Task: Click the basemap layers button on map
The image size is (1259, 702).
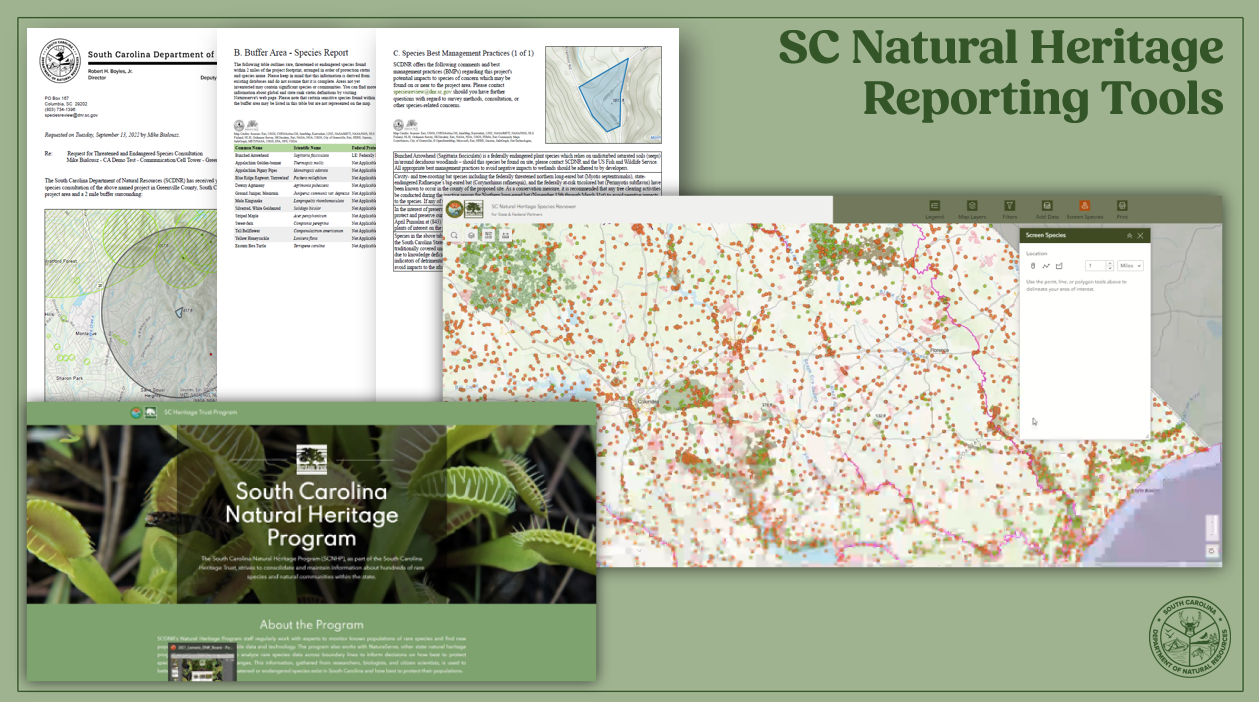Action: coord(471,235)
